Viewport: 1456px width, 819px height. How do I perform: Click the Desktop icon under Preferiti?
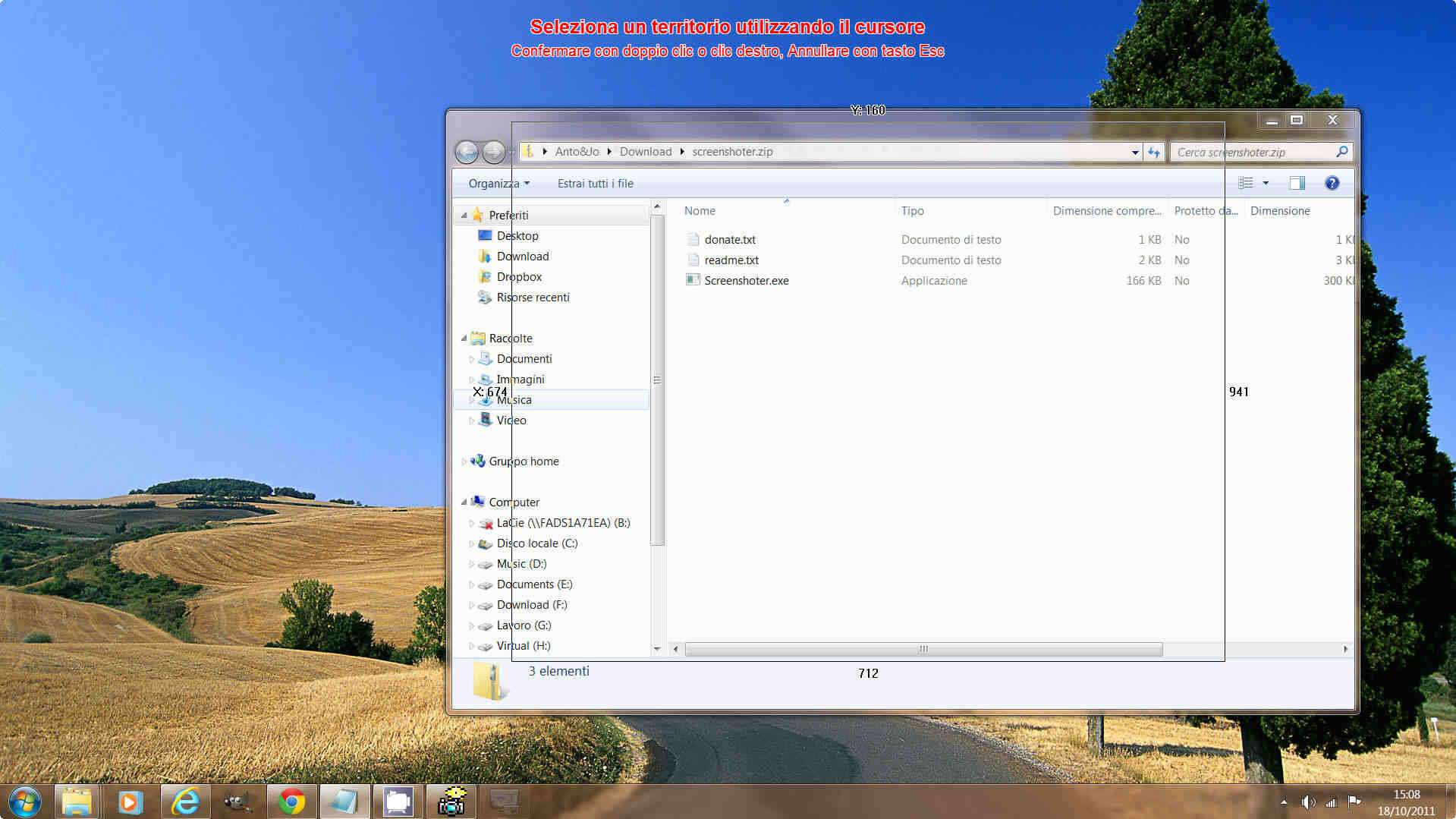[485, 235]
